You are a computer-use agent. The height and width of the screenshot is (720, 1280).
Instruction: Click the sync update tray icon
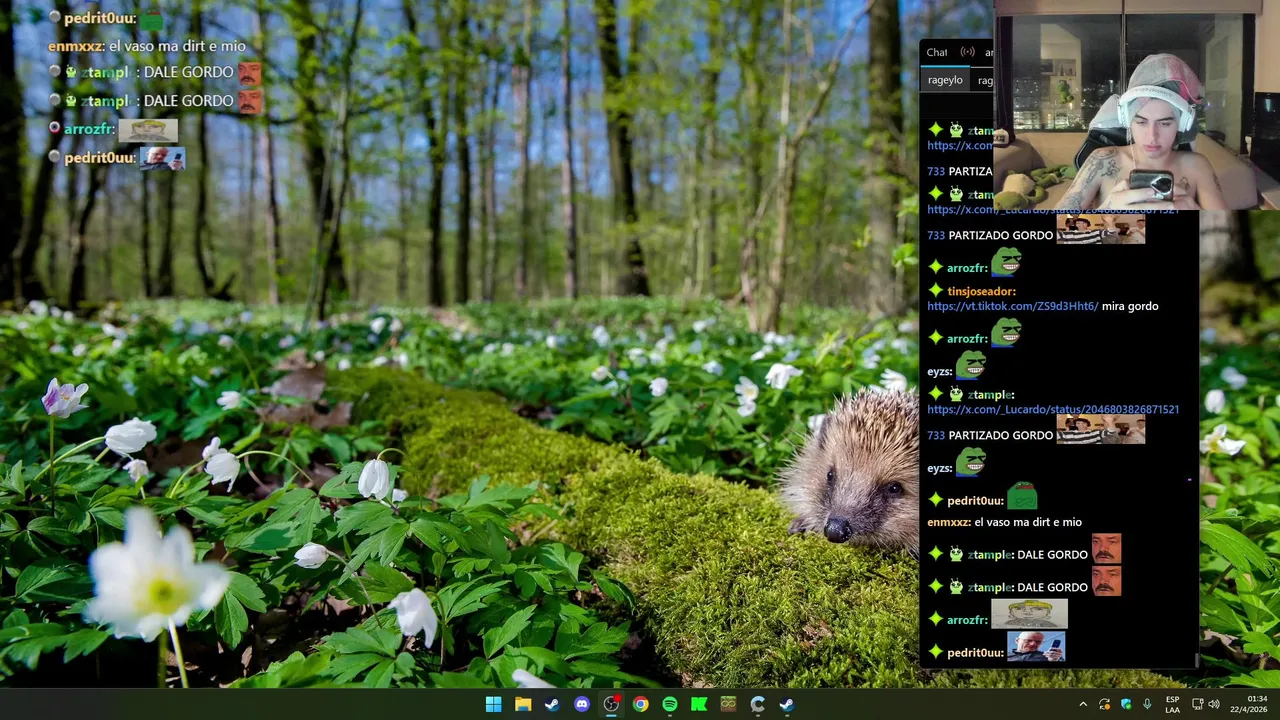point(1104,704)
